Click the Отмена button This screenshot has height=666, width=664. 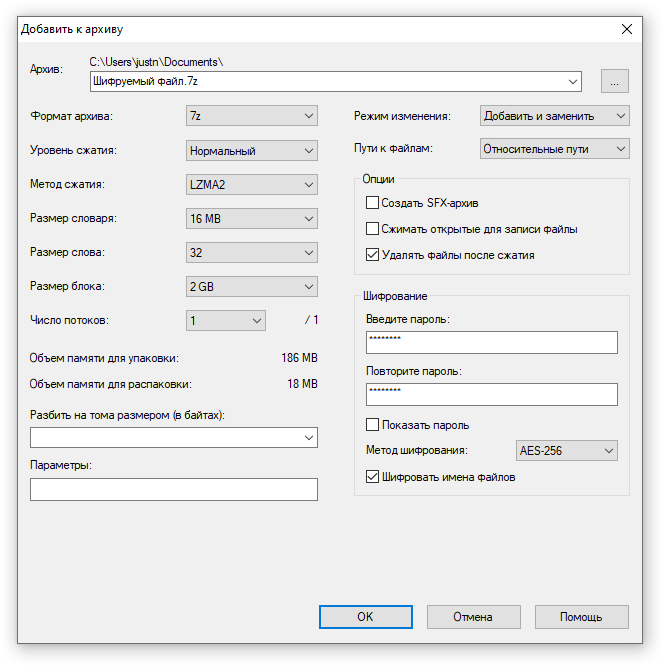[473, 617]
